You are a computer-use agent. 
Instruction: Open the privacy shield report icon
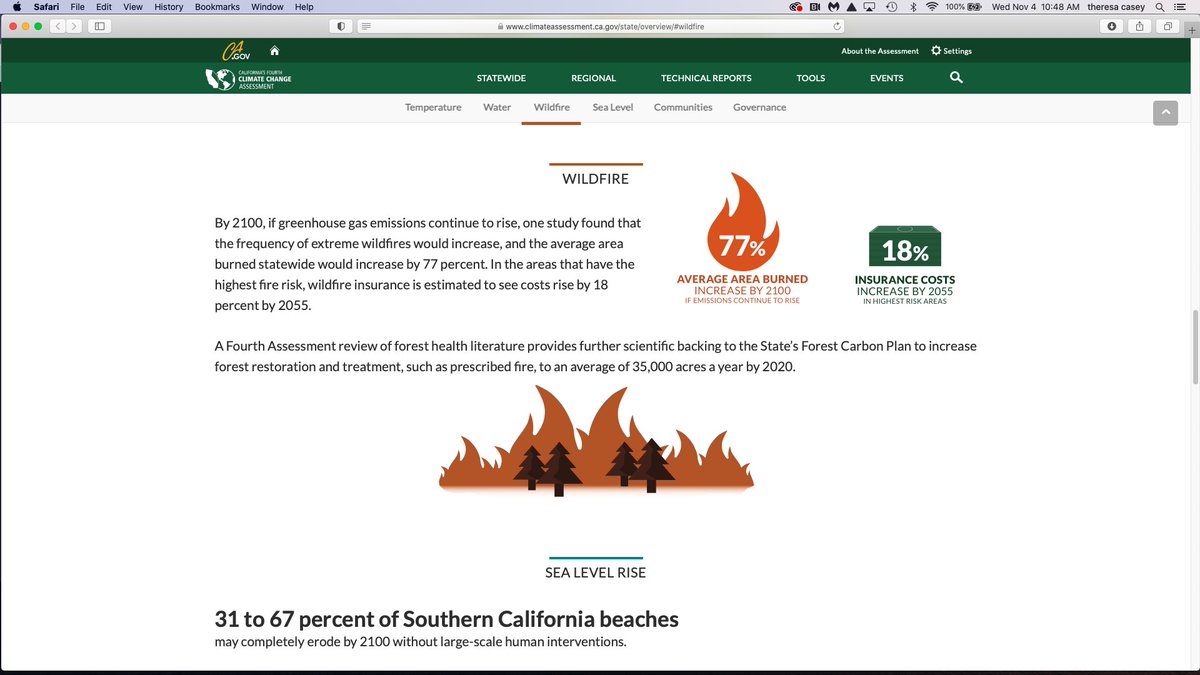click(342, 26)
